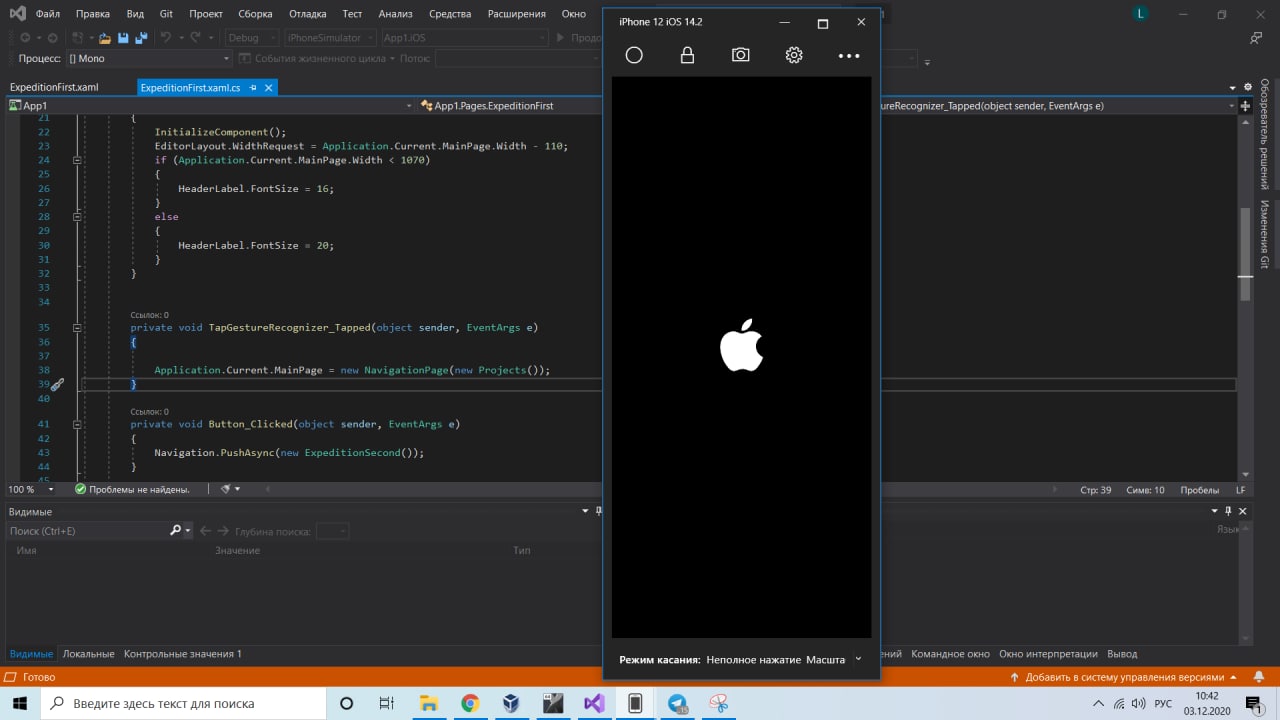Click the code editor vertical scrollbar thumb
This screenshot has height=720, width=1280.
click(1245, 255)
